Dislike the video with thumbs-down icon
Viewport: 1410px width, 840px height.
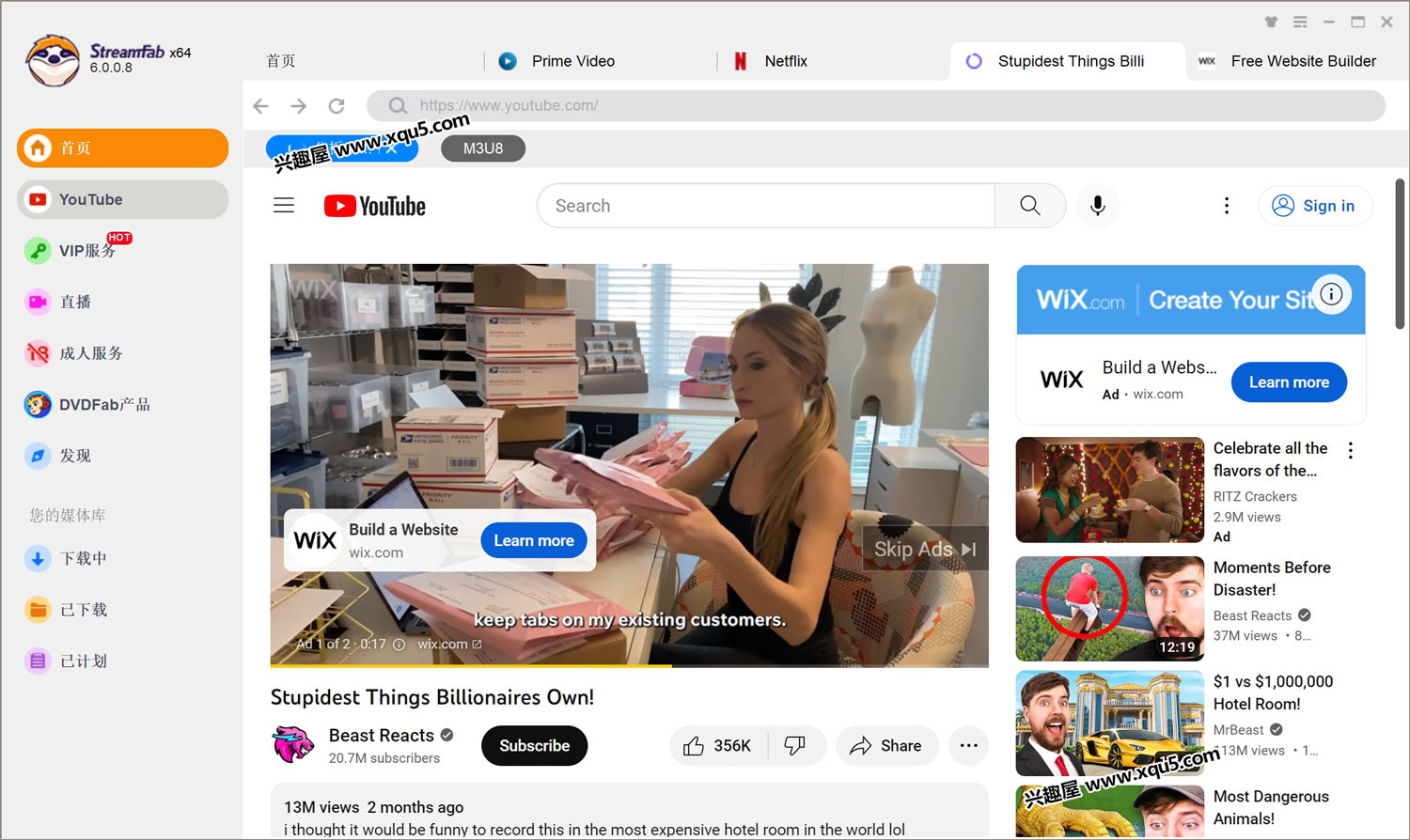tap(795, 746)
